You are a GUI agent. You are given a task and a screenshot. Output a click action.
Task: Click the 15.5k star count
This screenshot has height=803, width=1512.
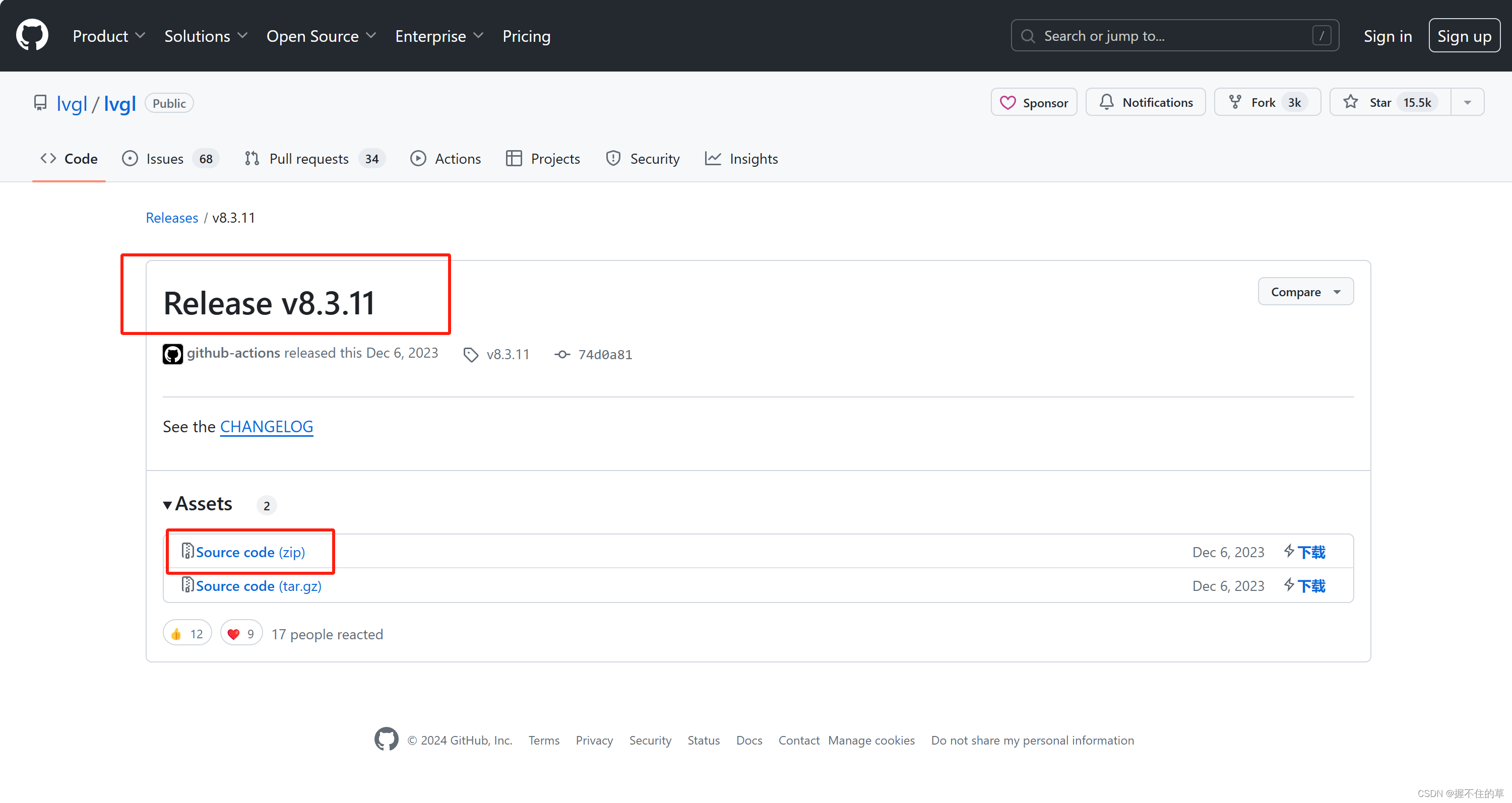1417,103
